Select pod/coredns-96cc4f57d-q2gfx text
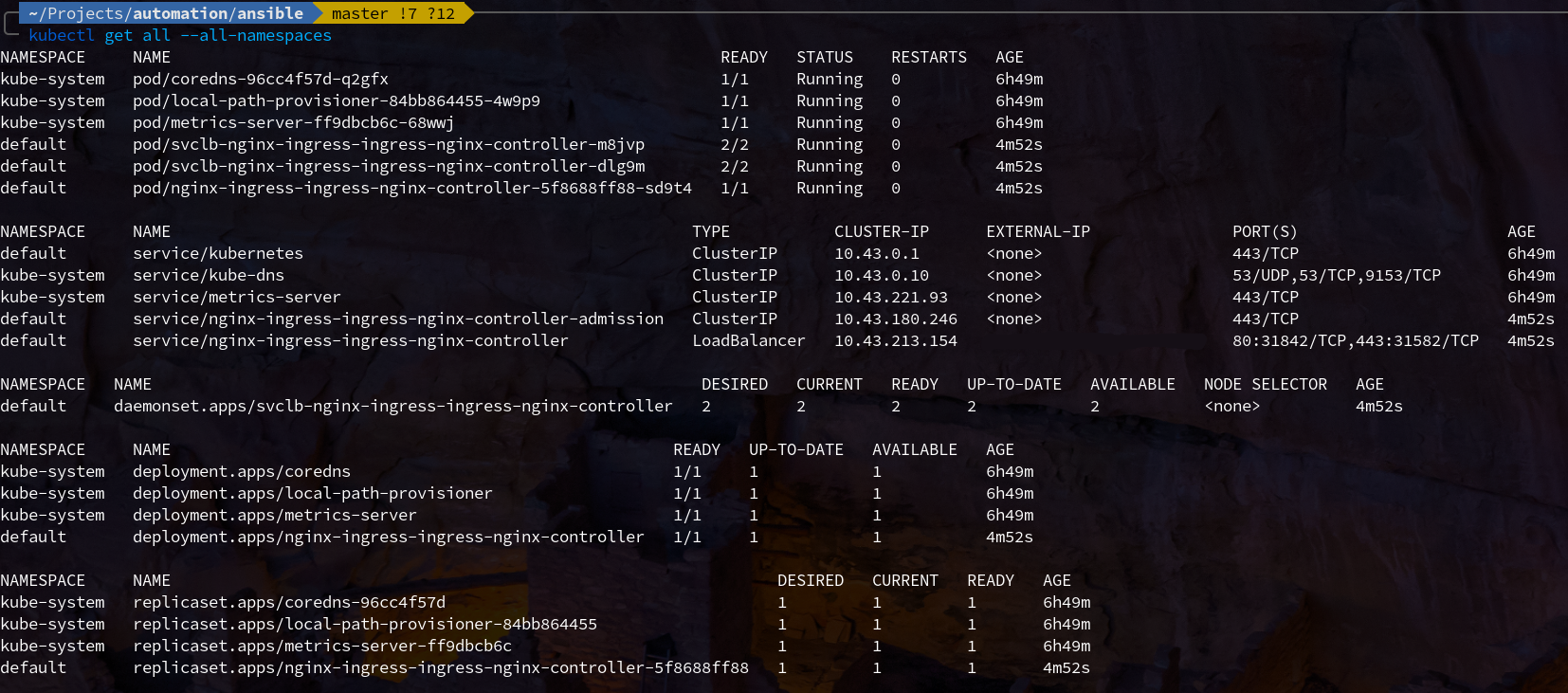Screen dimensions: 1568x693 tap(261, 79)
